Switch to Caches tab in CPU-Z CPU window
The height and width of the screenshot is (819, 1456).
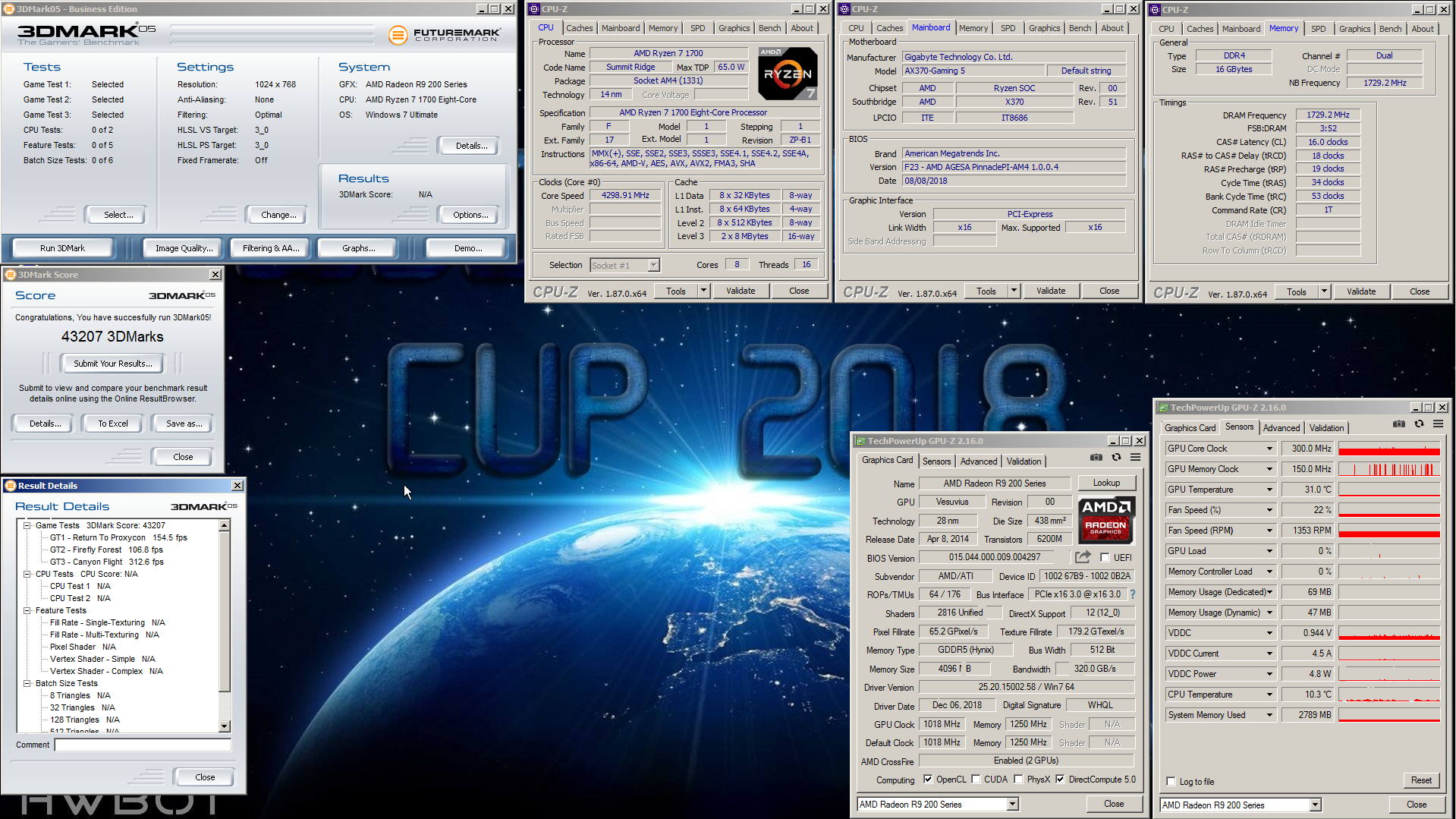click(579, 28)
